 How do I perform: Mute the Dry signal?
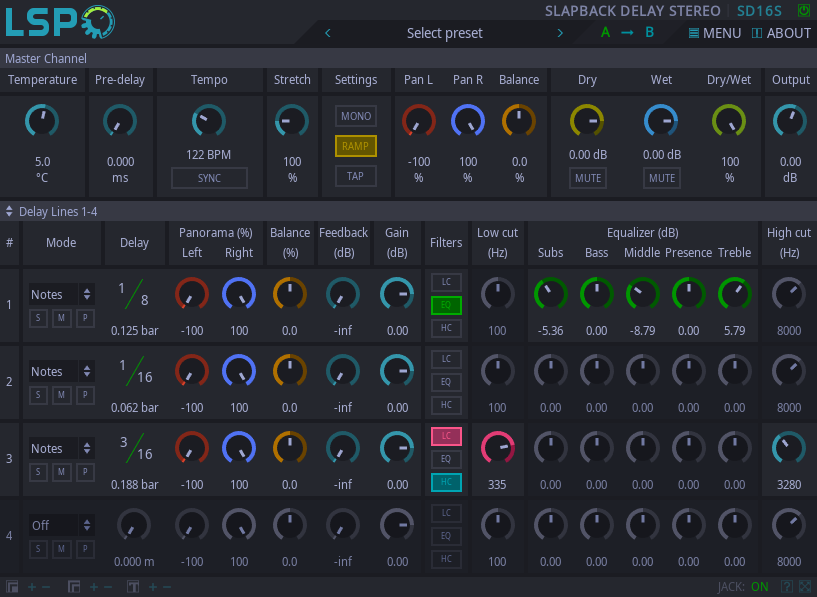coord(588,178)
